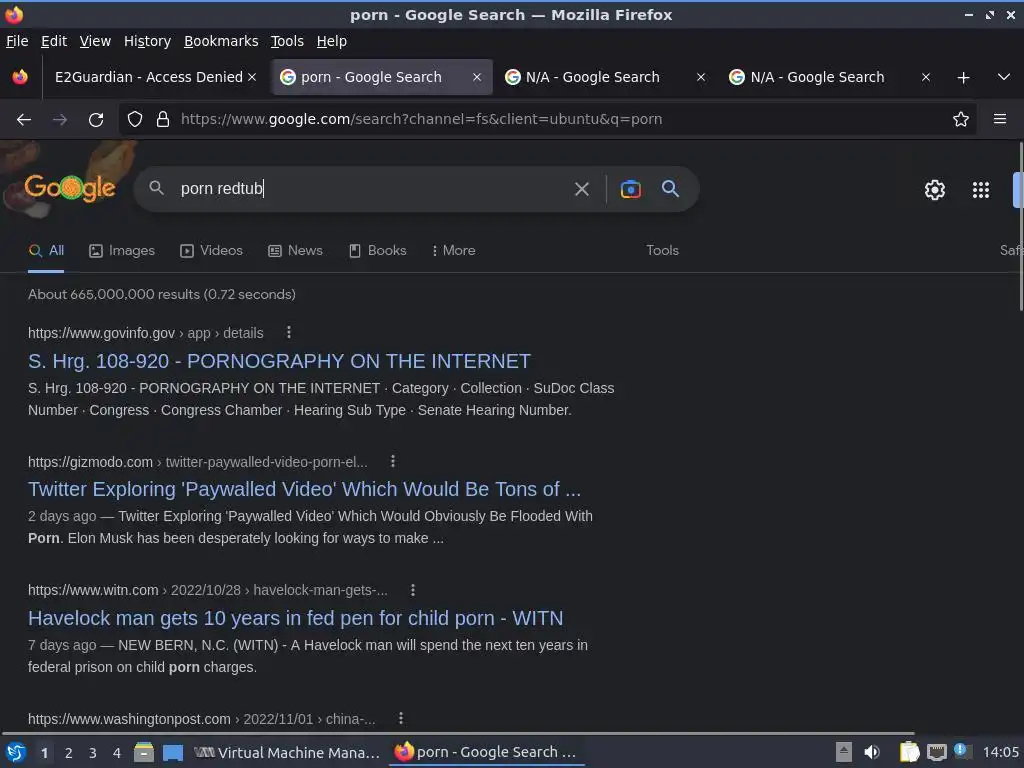The width and height of the screenshot is (1024, 768).
Task: Open the clipboard manager tray icon
Action: pos(909,752)
